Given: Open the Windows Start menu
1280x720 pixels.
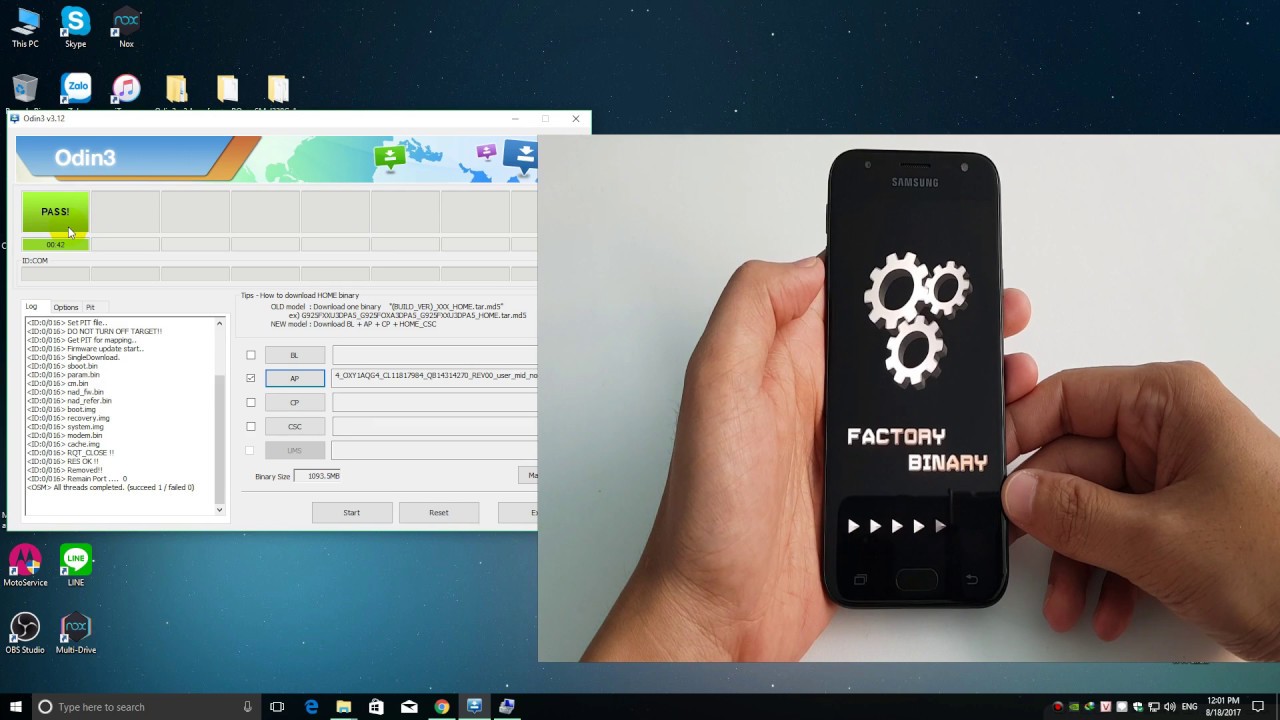Looking at the screenshot, I should pyautogui.click(x=15, y=707).
